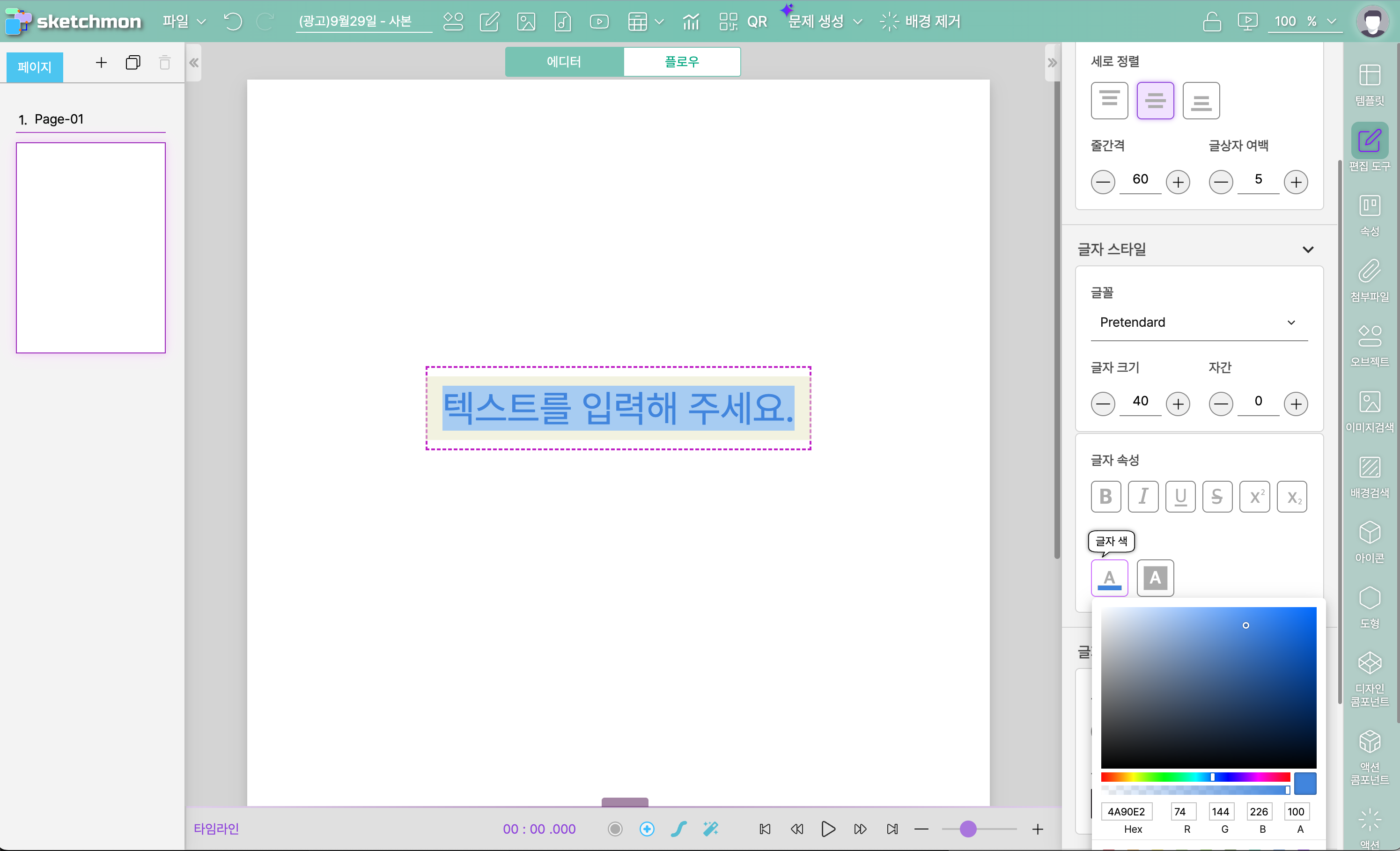Viewport: 1400px width, 851px height.
Task: Toggle bold text formatting
Action: [1105, 497]
